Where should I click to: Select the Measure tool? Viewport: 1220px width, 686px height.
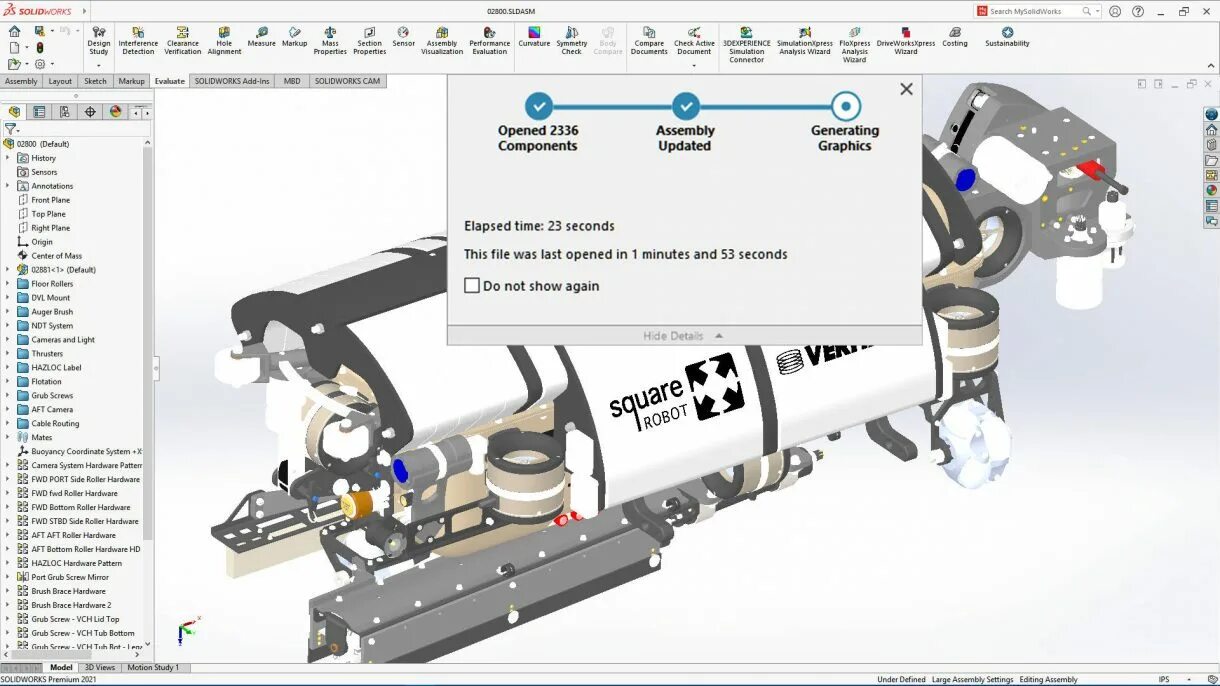pyautogui.click(x=260, y=42)
